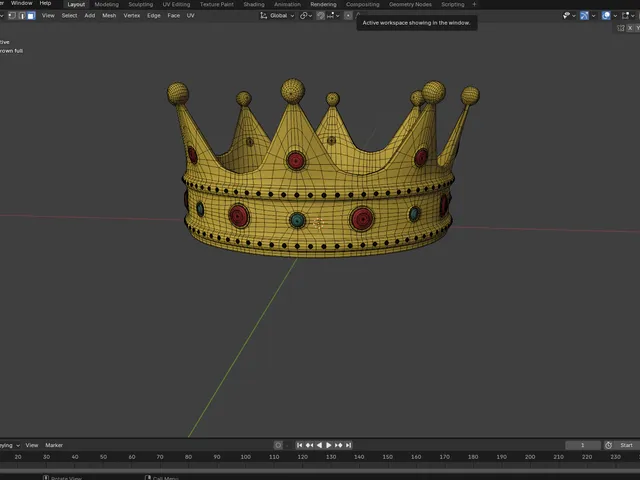Switch to Compositing workspace tab

pos(362,4)
